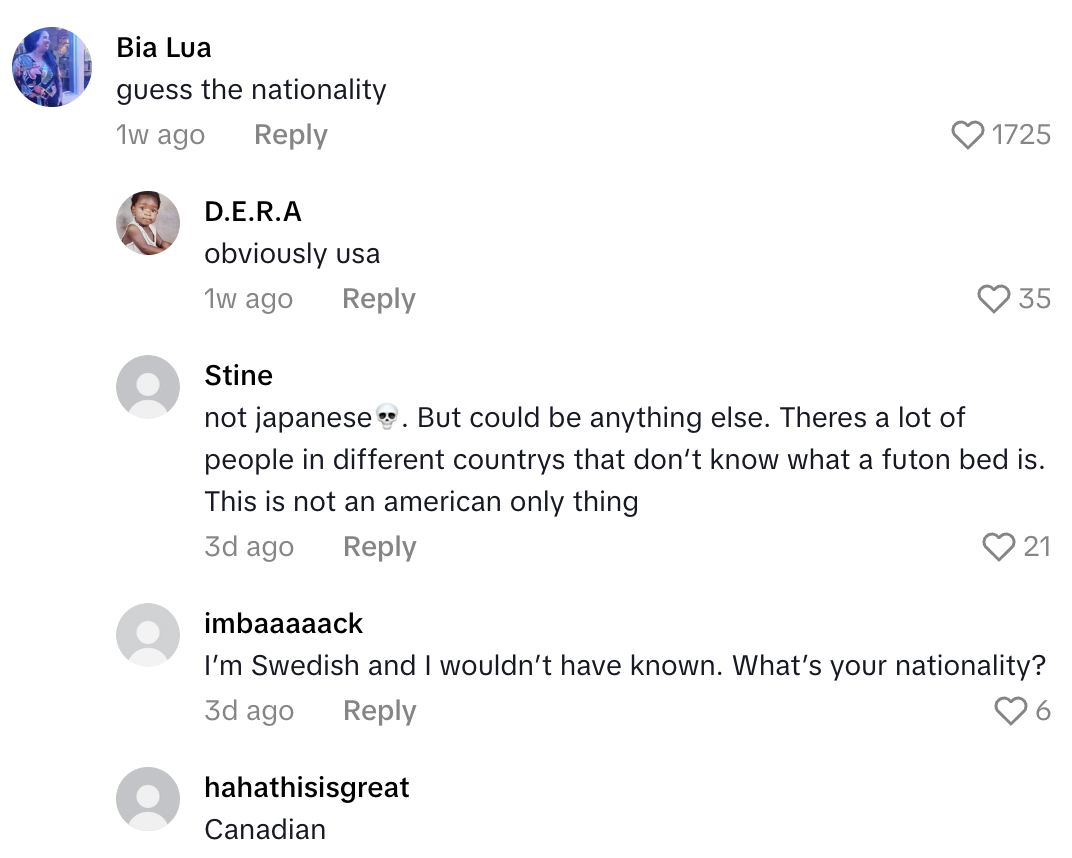This screenshot has height=858, width=1072.
Task: Click the "Canadian" reply text
Action: click(x=265, y=830)
